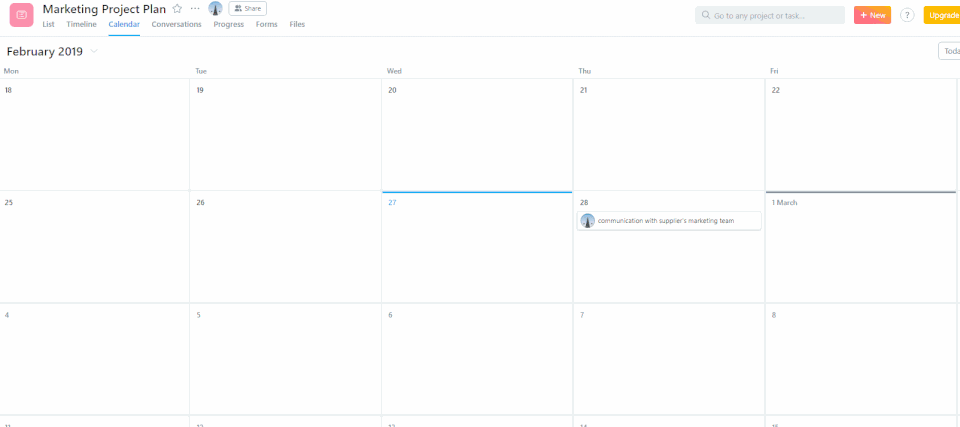Select the day cell numbered 22

point(860,134)
